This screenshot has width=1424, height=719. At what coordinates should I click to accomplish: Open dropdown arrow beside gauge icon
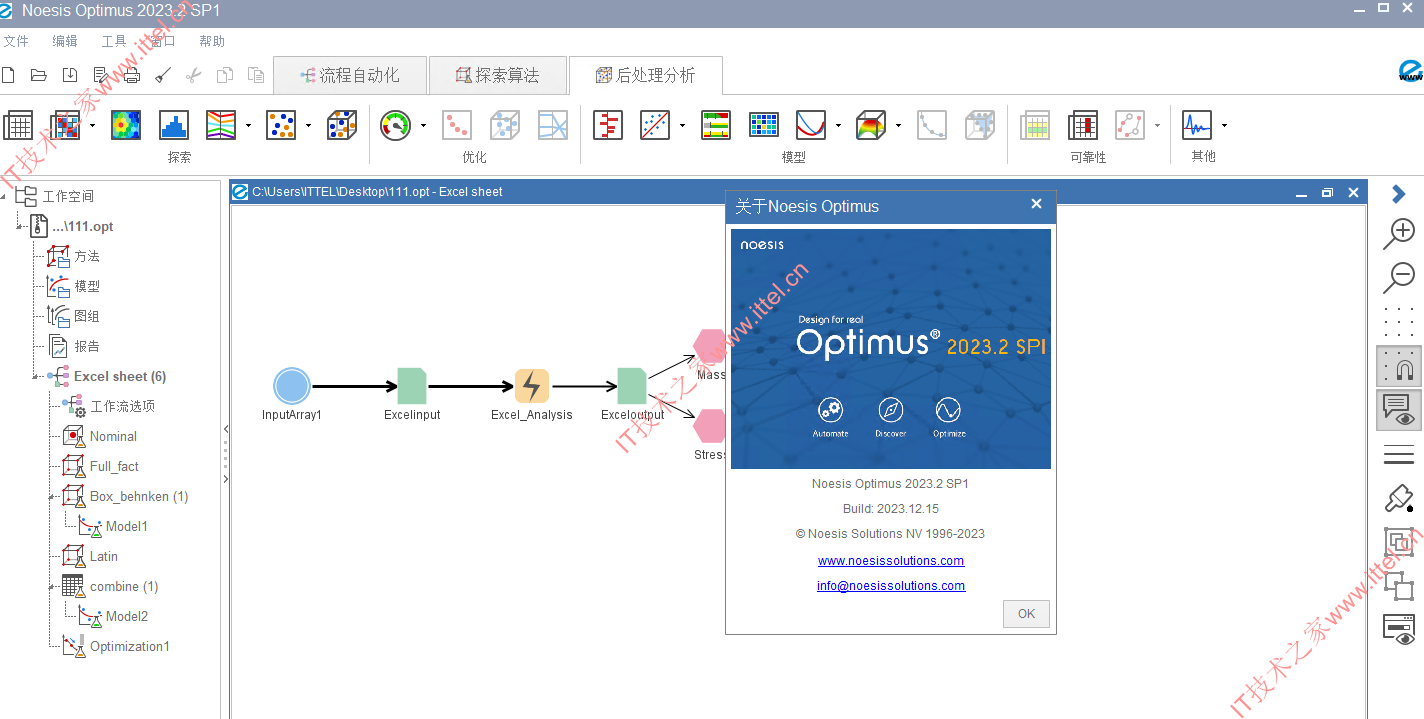coord(423,126)
